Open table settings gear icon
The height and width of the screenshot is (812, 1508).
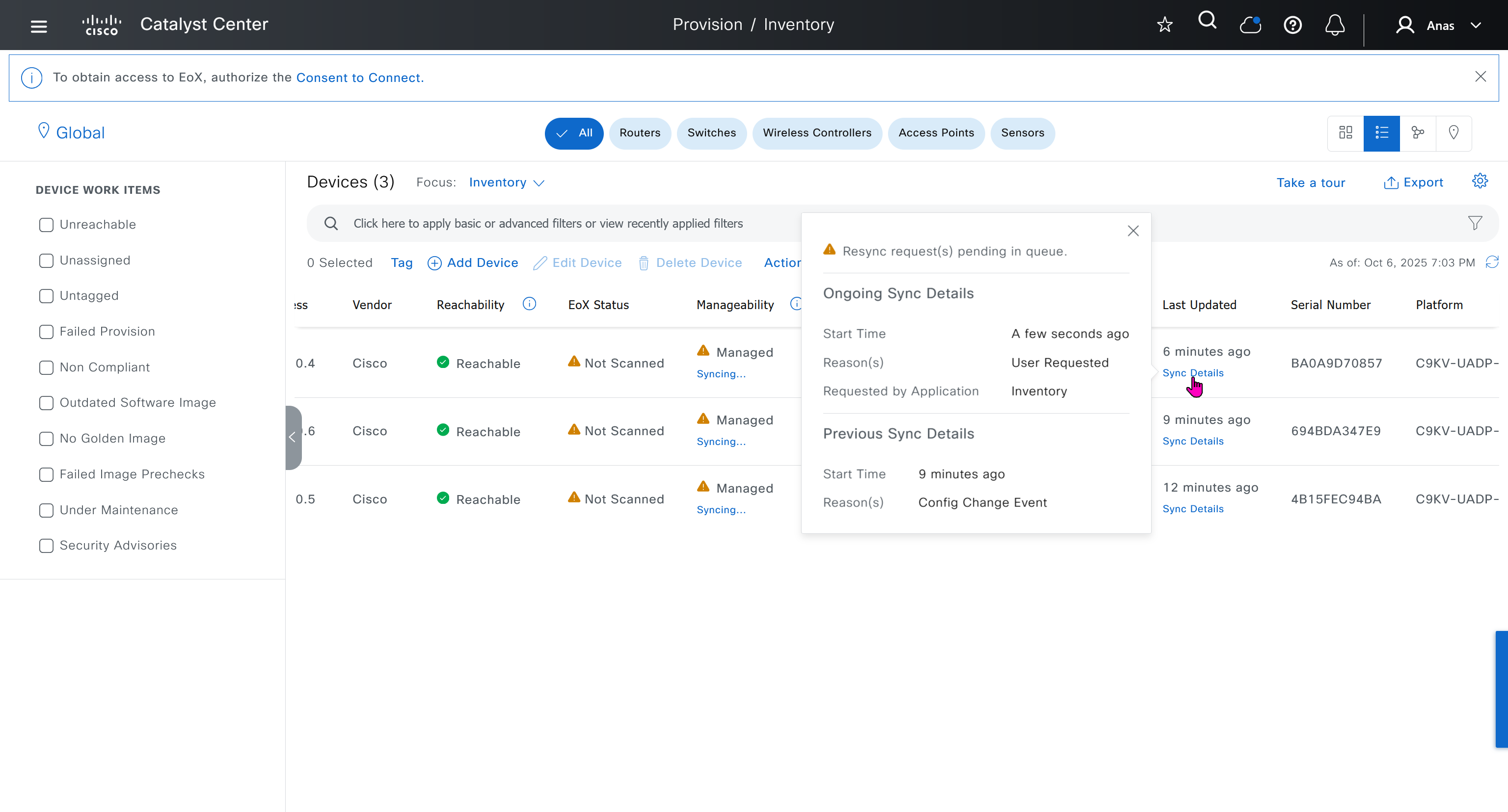coord(1480,182)
